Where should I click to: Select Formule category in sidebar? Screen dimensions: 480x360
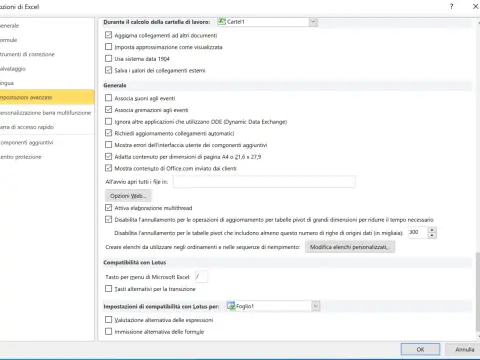47,40
